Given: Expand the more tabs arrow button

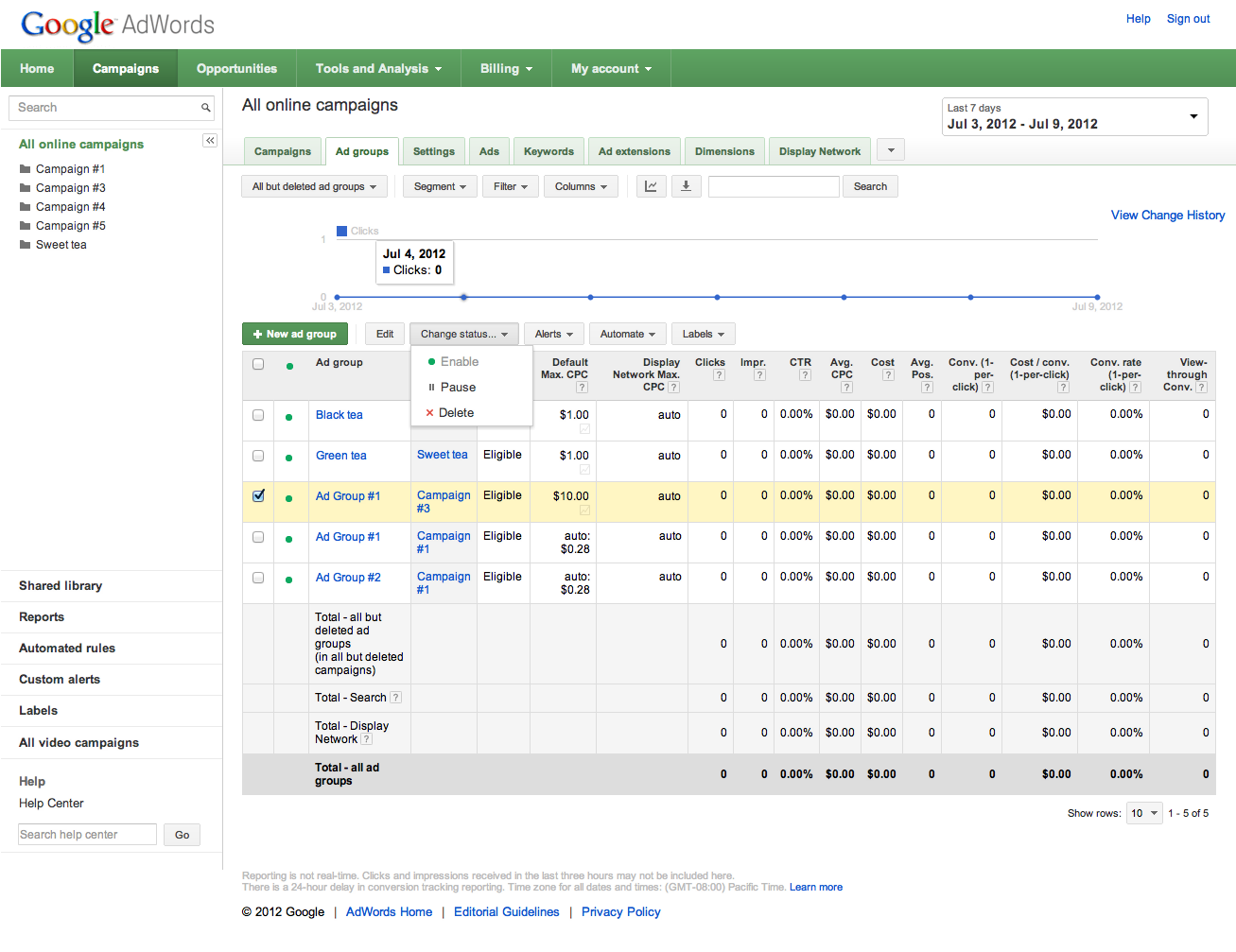Looking at the screenshot, I should pyautogui.click(x=891, y=150).
